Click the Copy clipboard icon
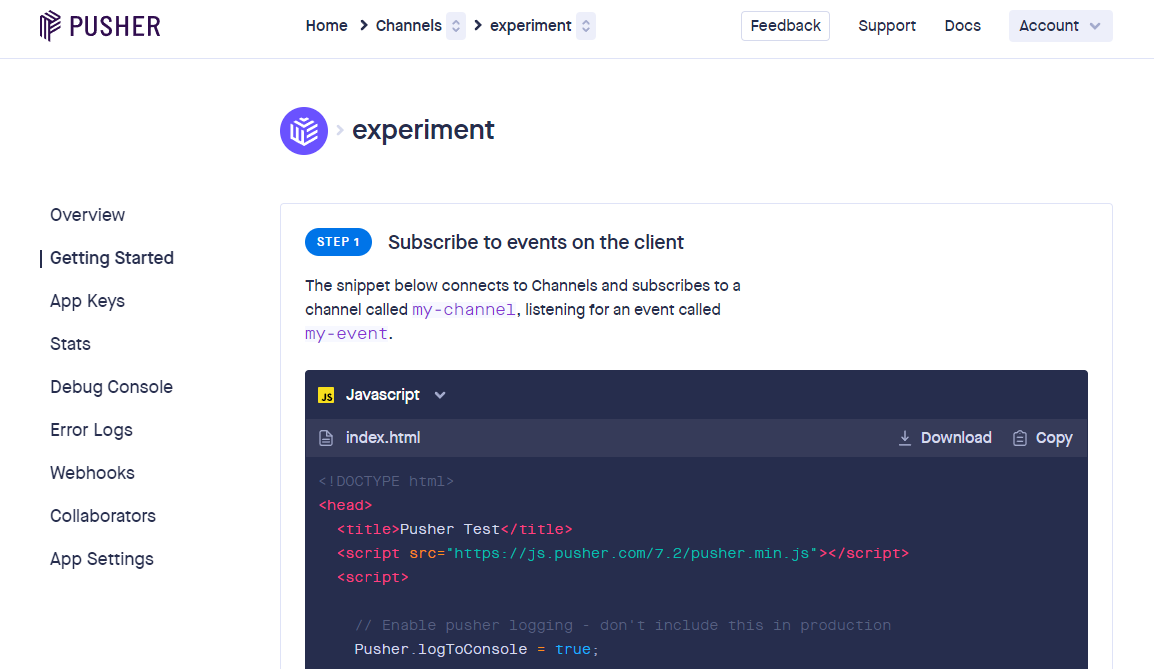The width and height of the screenshot is (1154, 669). point(1019,438)
